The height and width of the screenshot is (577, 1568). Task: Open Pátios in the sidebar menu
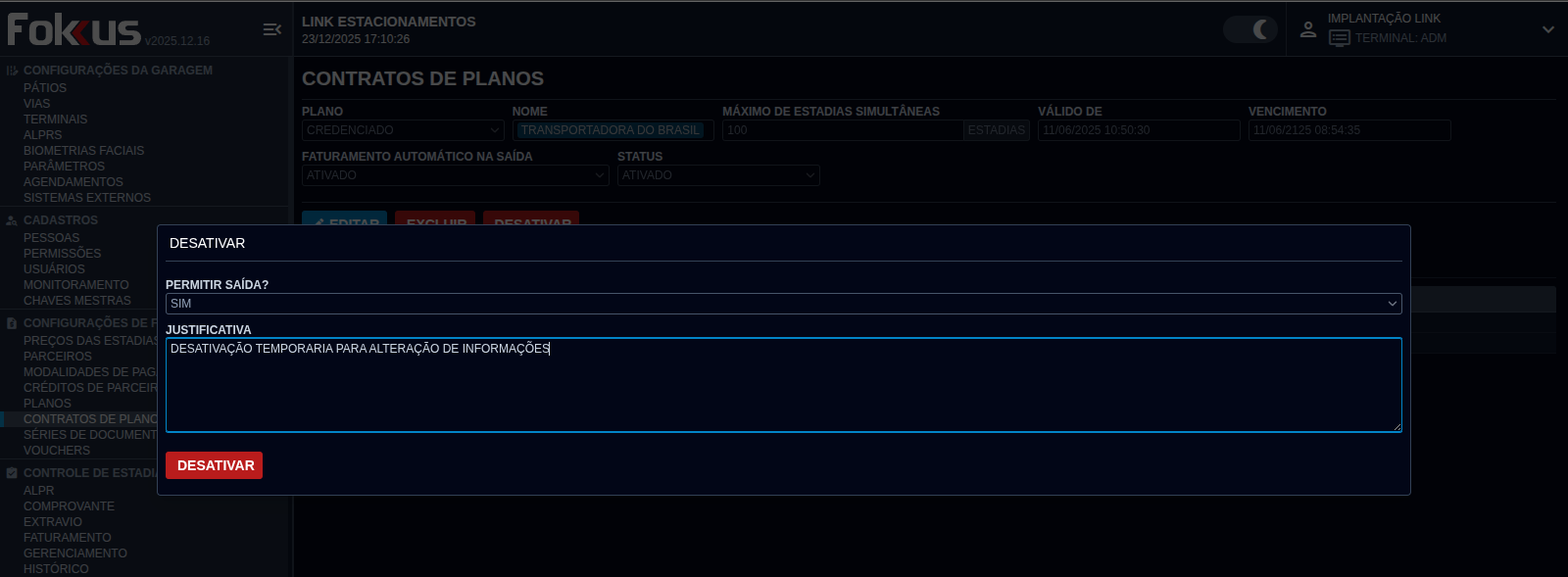click(x=45, y=88)
